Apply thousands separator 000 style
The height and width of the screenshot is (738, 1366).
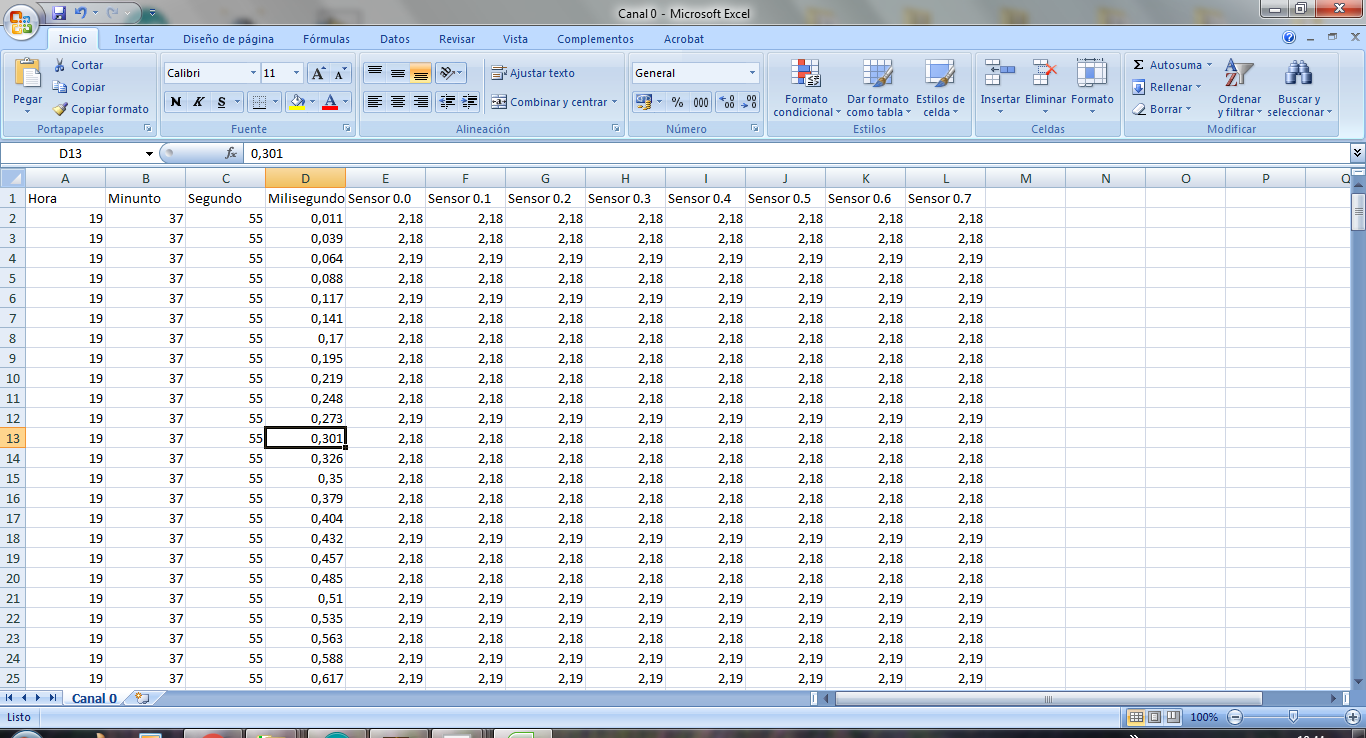point(700,102)
